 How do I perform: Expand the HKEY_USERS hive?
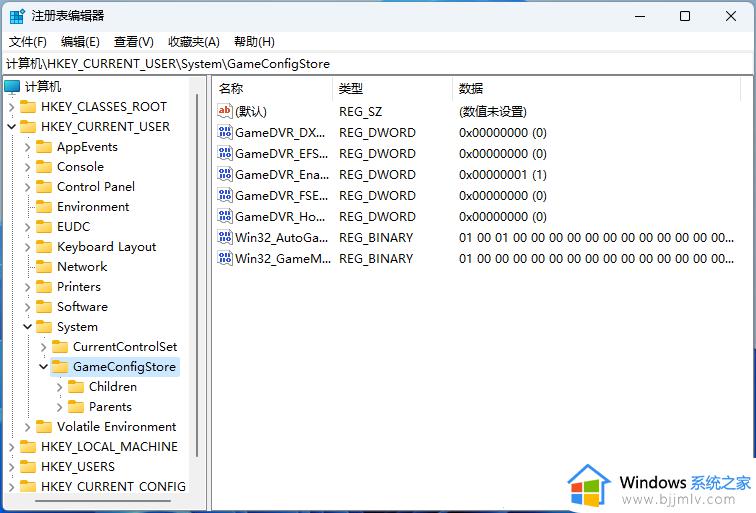[x=12, y=467]
